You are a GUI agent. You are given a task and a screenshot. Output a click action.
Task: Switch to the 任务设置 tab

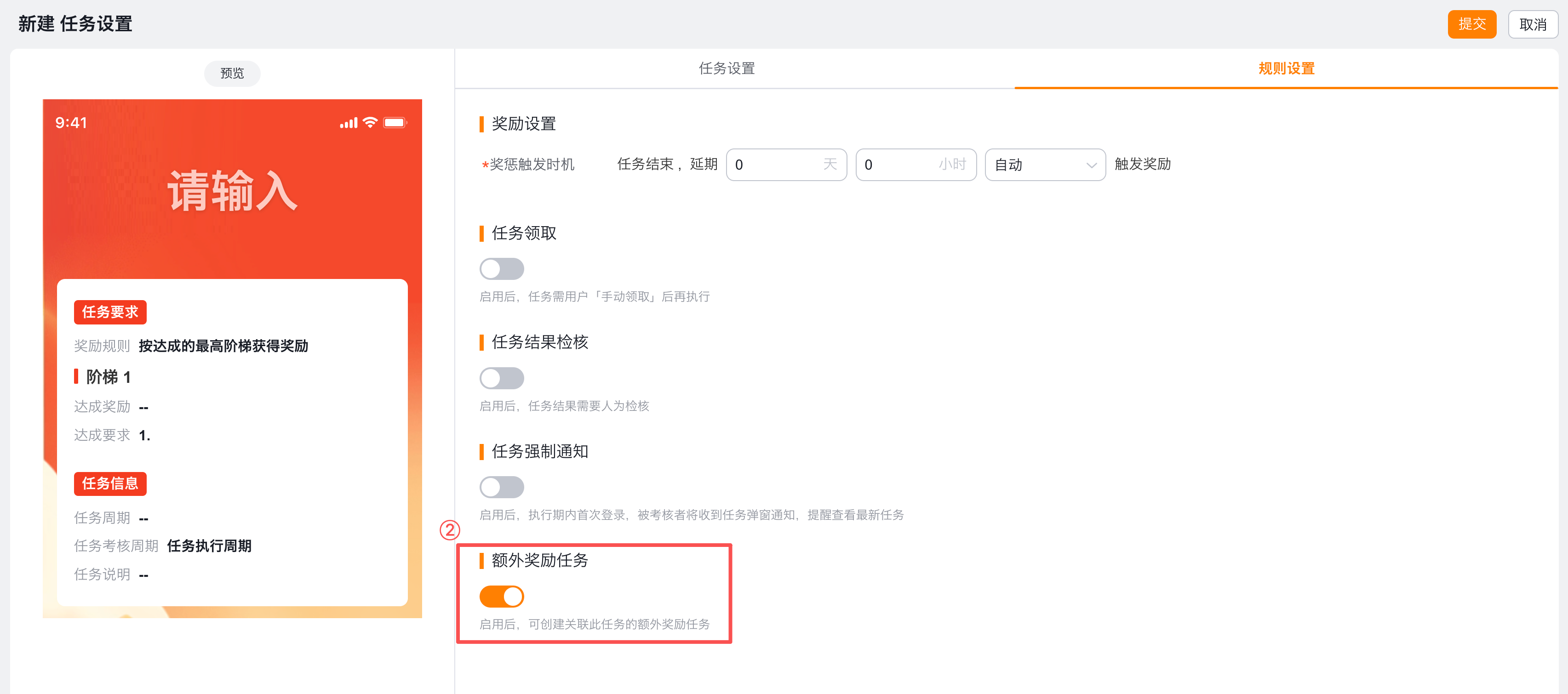coord(726,69)
